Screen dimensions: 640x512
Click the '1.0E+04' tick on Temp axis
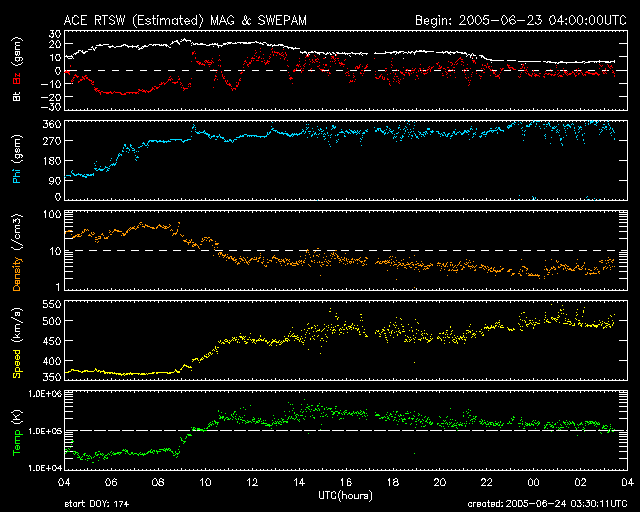coord(44,468)
